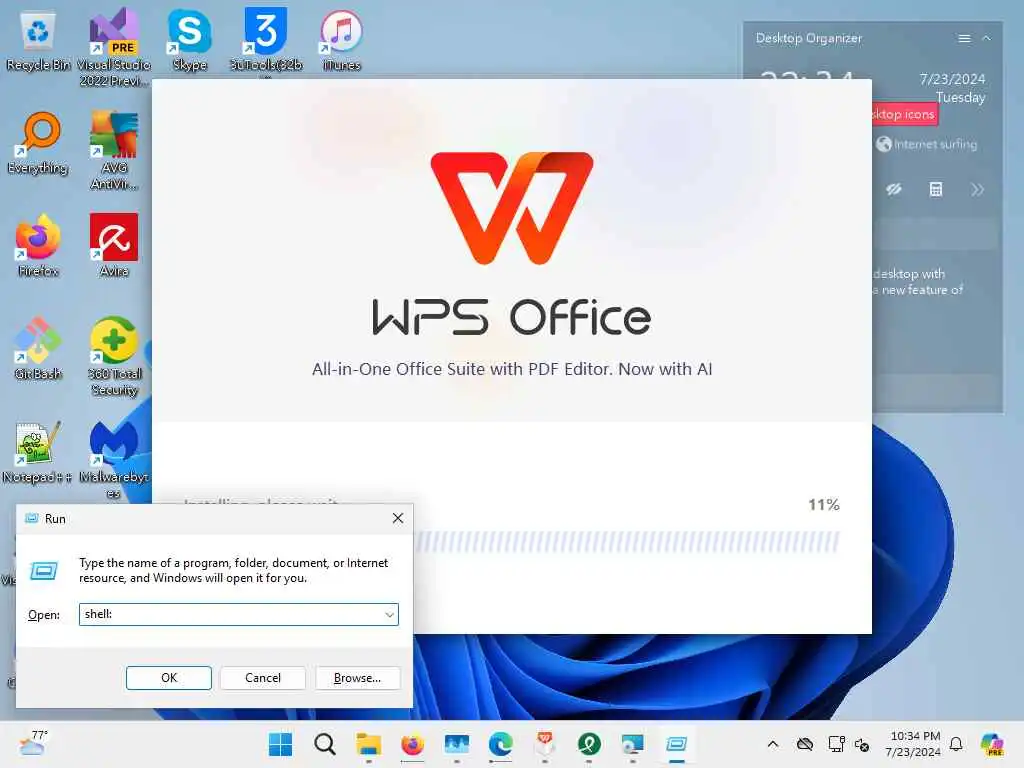The image size is (1024, 768).
Task: Open the notification bell in system tray
Action: (956, 744)
